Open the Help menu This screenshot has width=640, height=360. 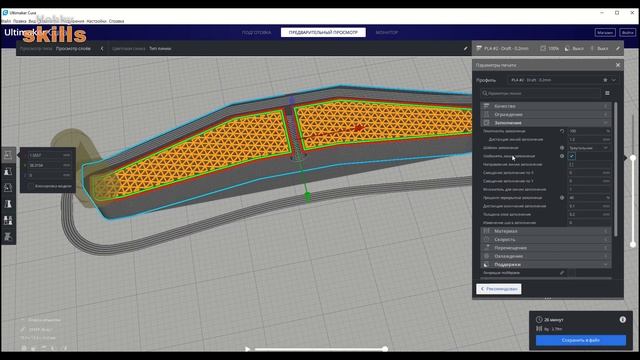click(116, 21)
